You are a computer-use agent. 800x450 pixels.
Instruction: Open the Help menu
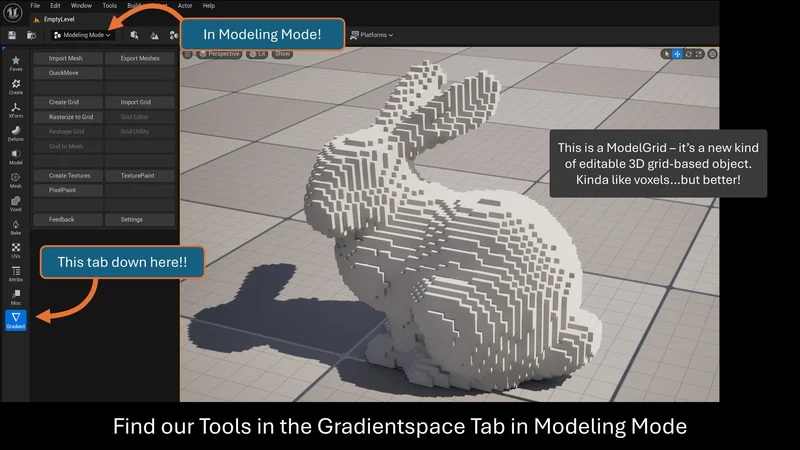[x=209, y=6]
